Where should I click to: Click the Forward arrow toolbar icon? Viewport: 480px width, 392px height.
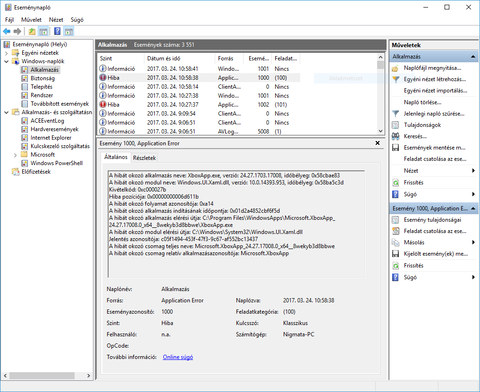coord(17,31)
